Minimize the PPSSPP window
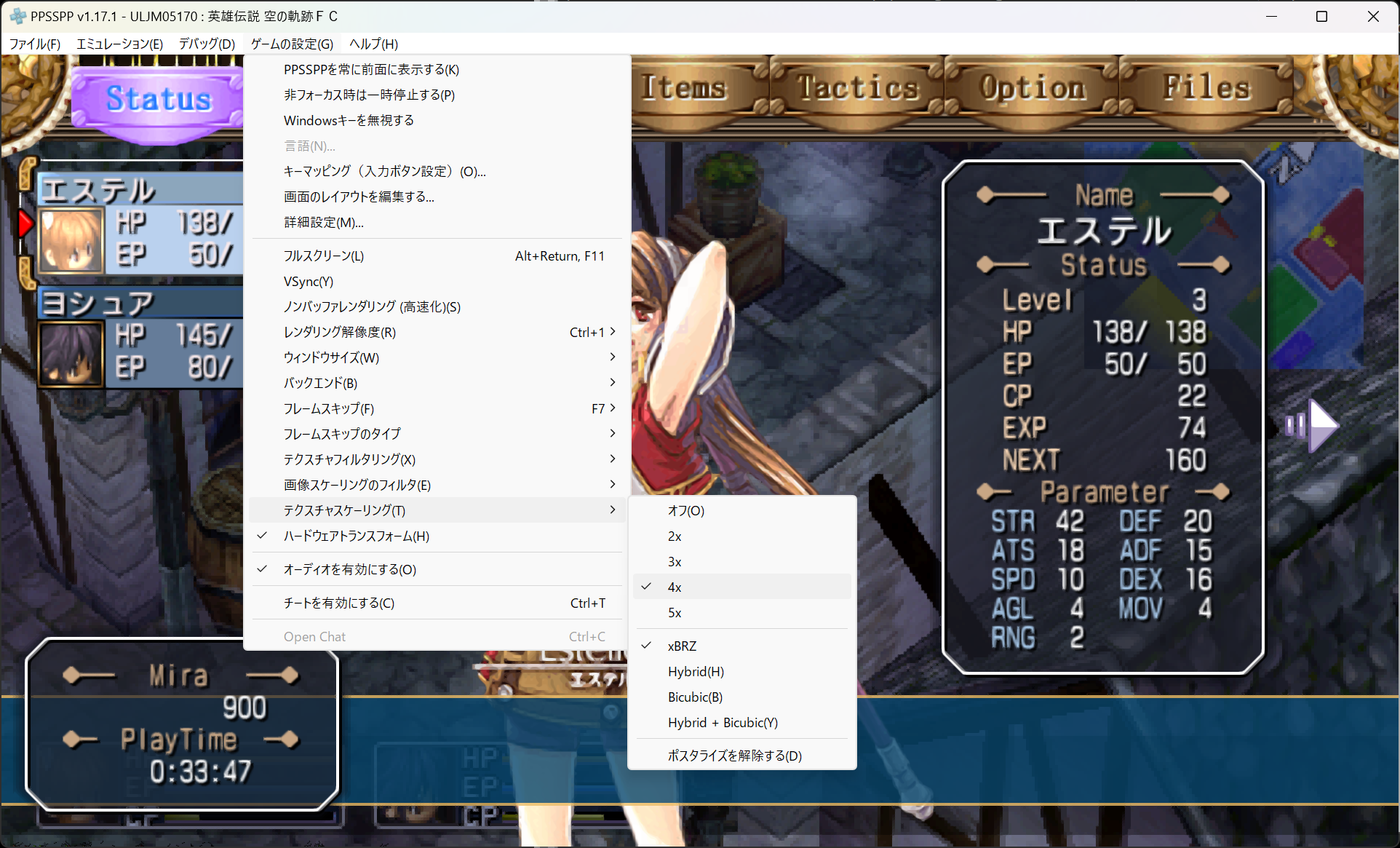The width and height of the screenshot is (1400, 848). 1272,16
